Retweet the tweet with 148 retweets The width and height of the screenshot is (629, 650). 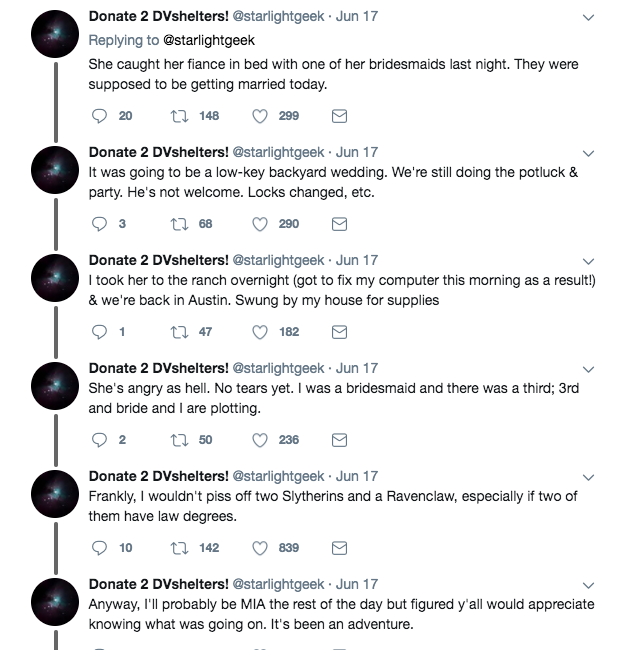click(x=180, y=116)
